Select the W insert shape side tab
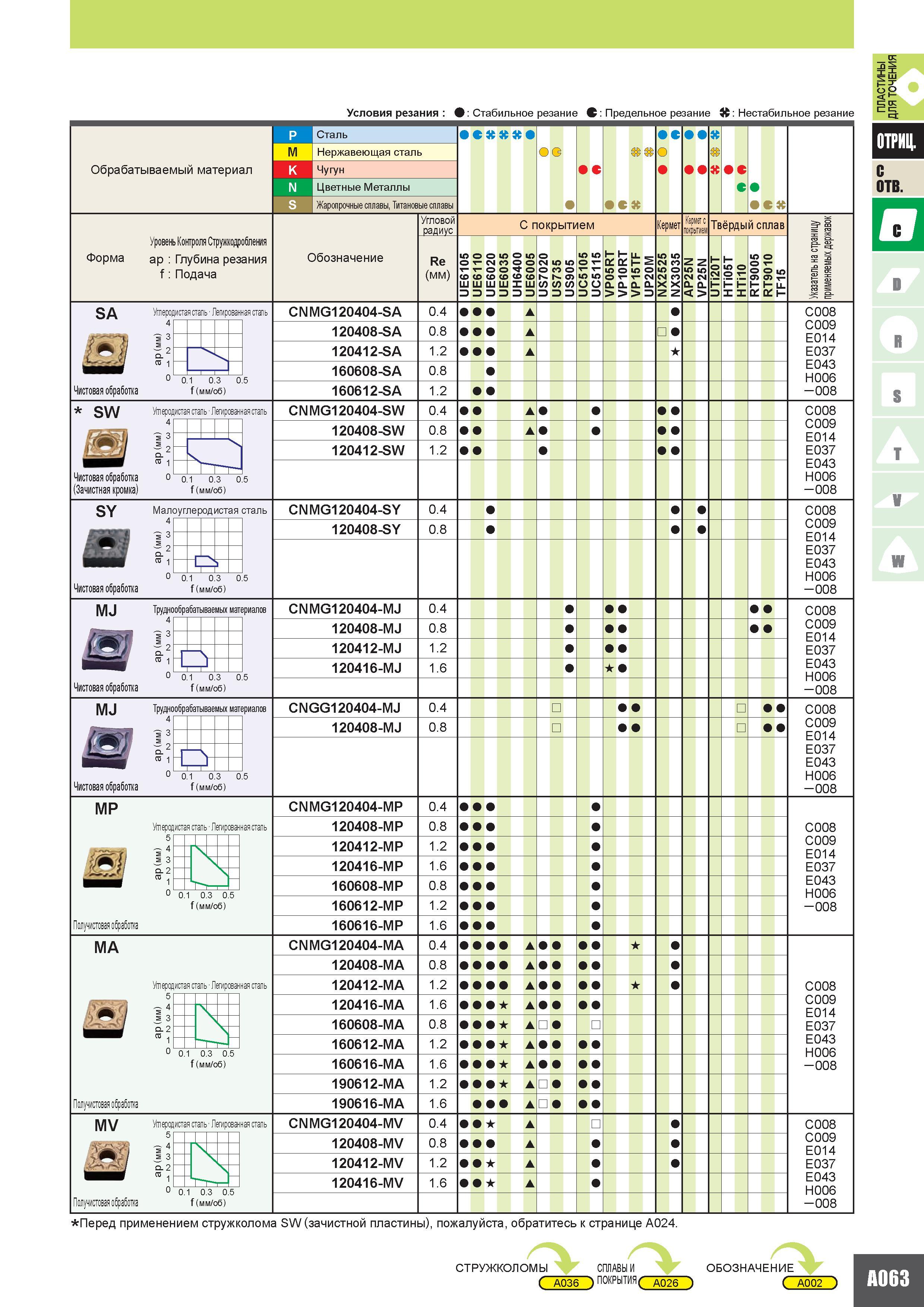This screenshot has height=1307, width=924. 897,555
